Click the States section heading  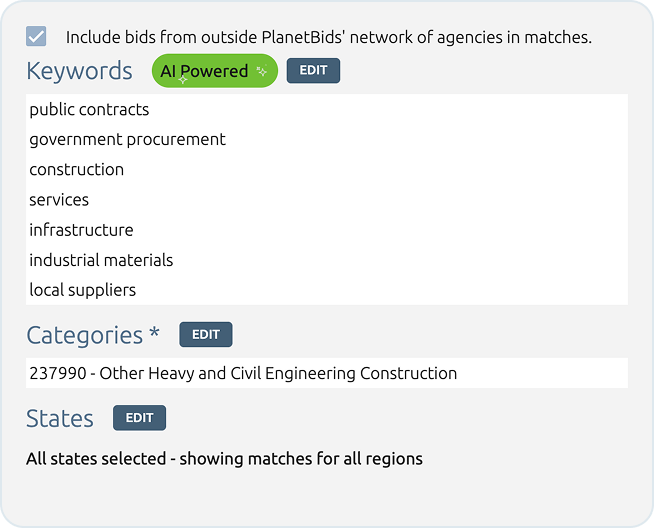[x=60, y=418]
